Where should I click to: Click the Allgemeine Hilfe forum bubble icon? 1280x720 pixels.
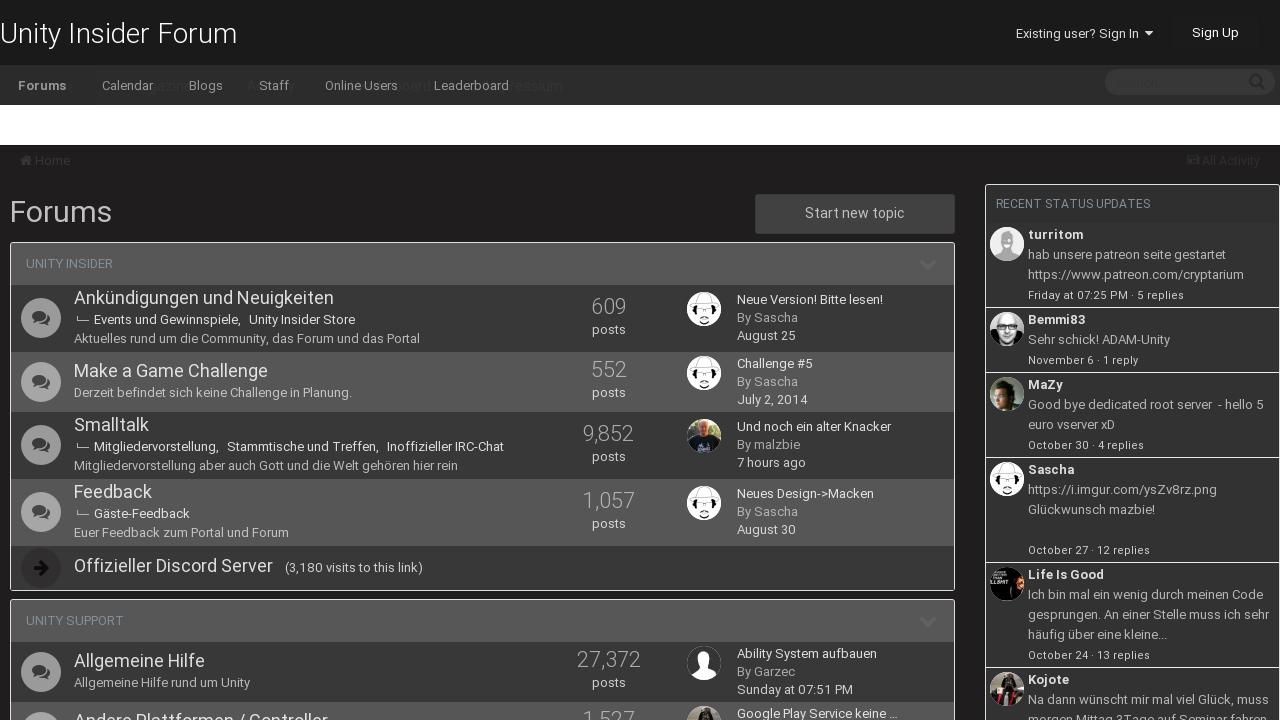[x=41, y=672]
